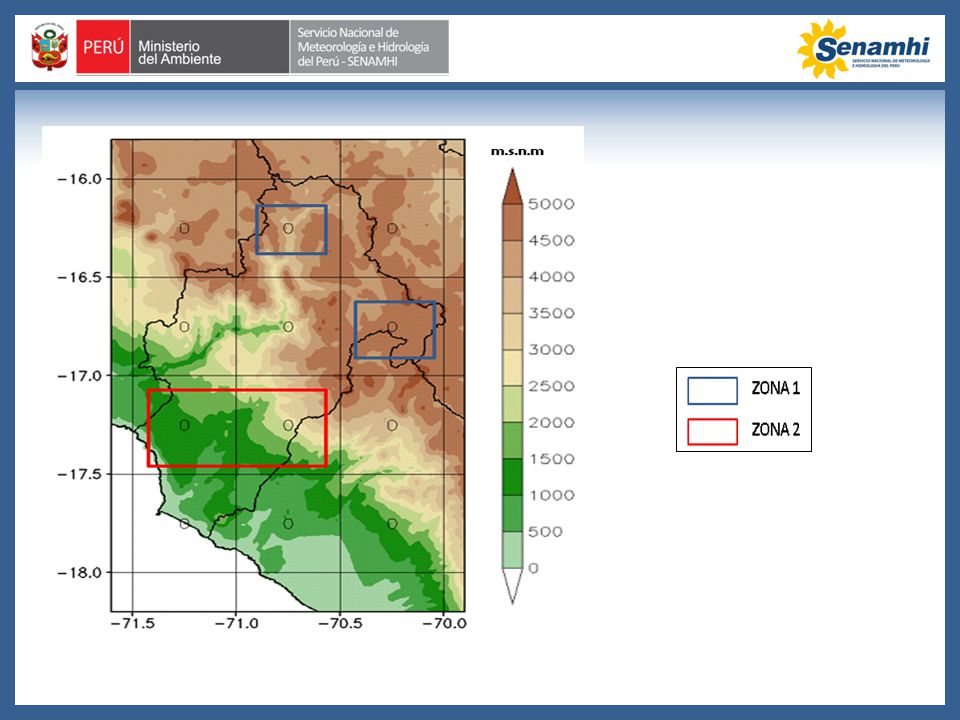Click the pale green band between 0 and 500

[512, 550]
